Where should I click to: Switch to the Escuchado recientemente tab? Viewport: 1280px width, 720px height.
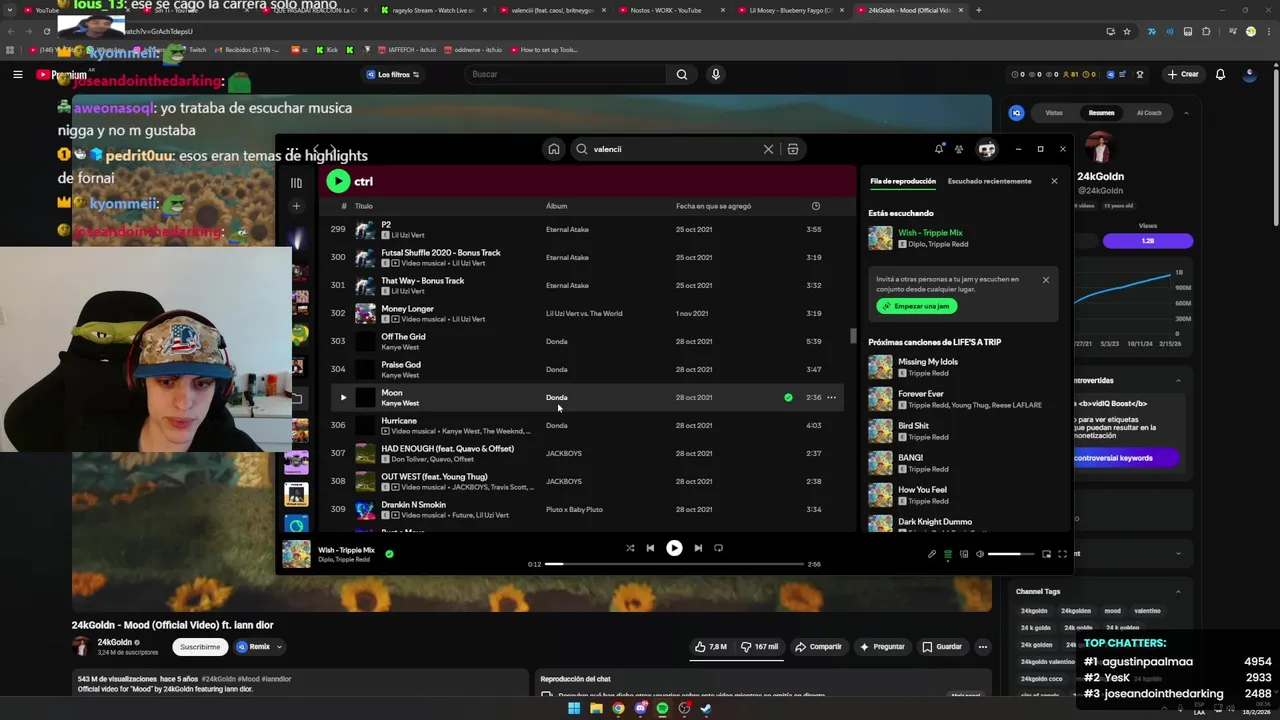(989, 181)
